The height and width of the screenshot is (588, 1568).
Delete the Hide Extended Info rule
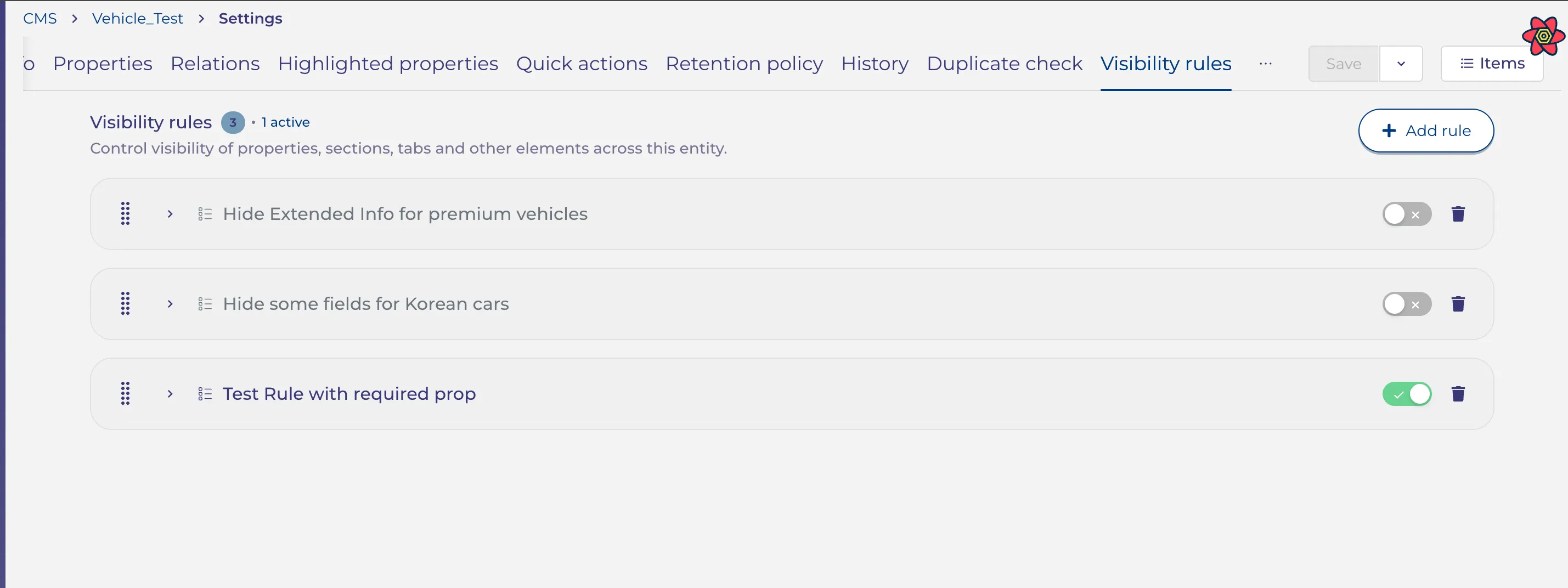point(1458,214)
